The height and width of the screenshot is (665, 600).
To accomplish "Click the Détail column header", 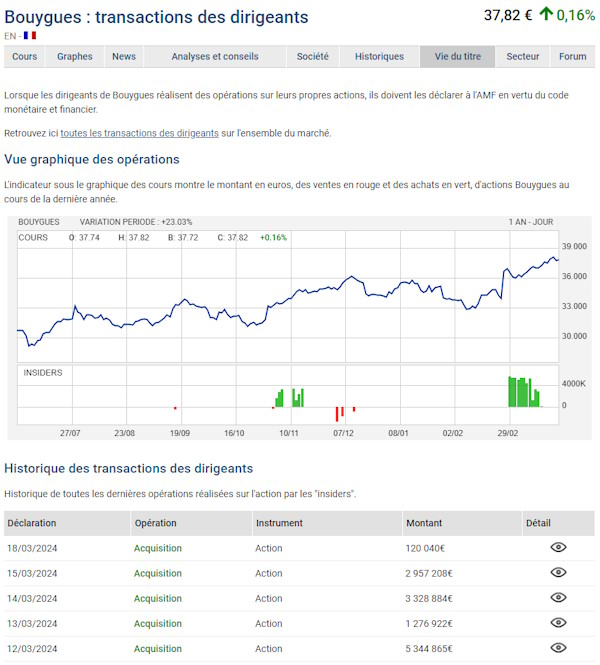I will click(558, 523).
